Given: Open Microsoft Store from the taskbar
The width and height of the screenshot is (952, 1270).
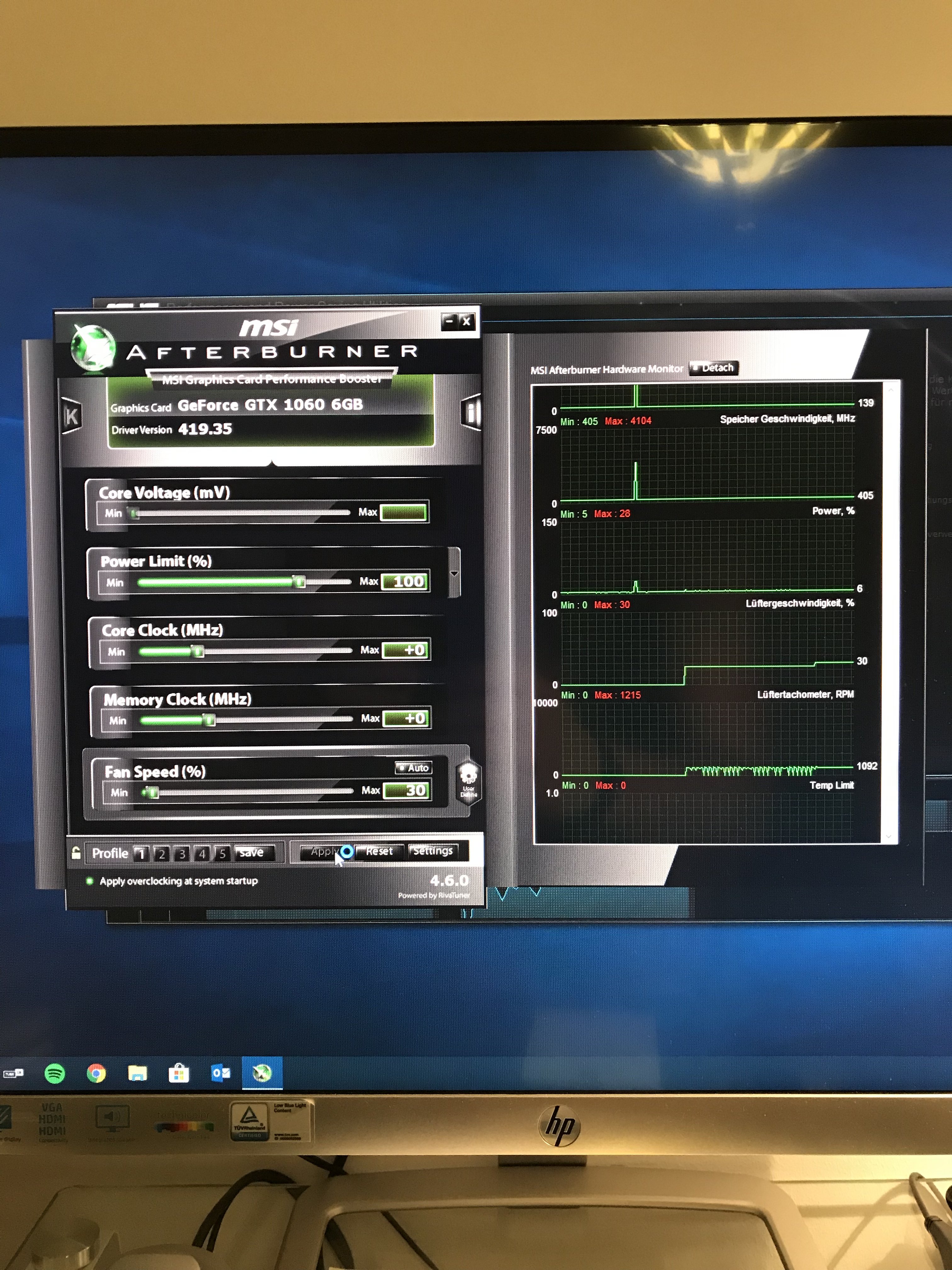Looking at the screenshot, I should point(178,1073).
